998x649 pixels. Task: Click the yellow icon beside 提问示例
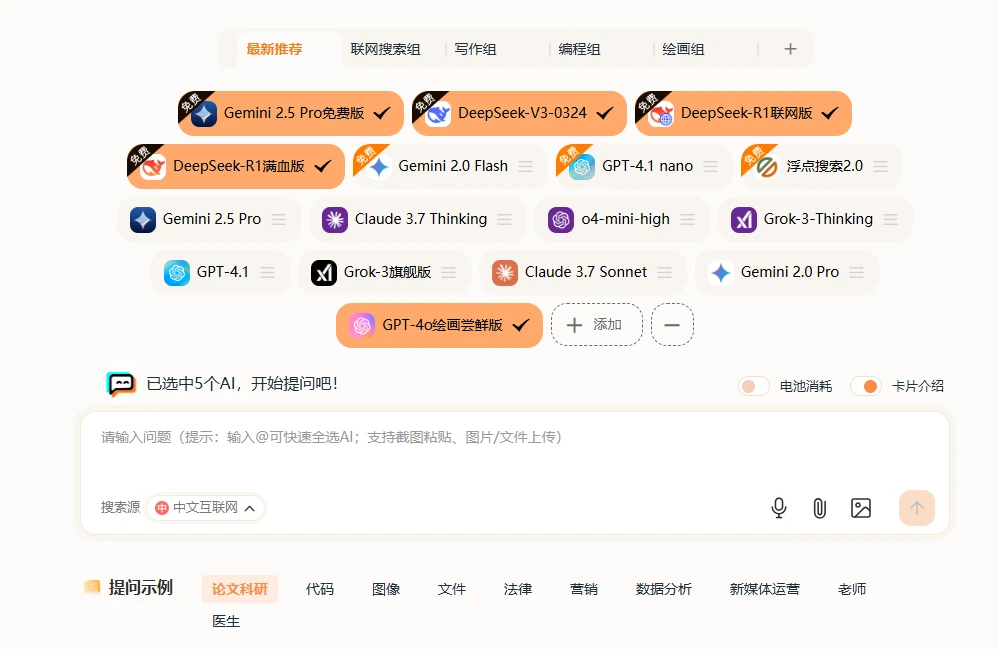(x=92, y=586)
